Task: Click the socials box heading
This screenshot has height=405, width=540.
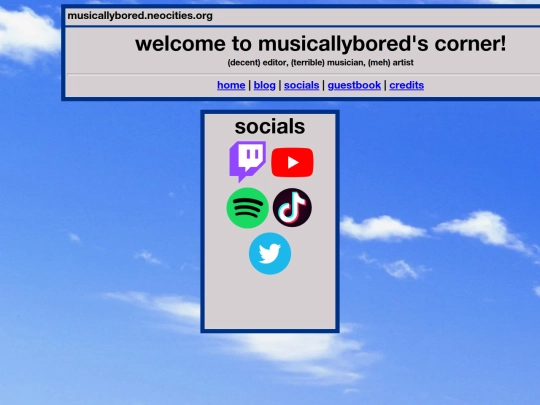Action: pos(270,126)
